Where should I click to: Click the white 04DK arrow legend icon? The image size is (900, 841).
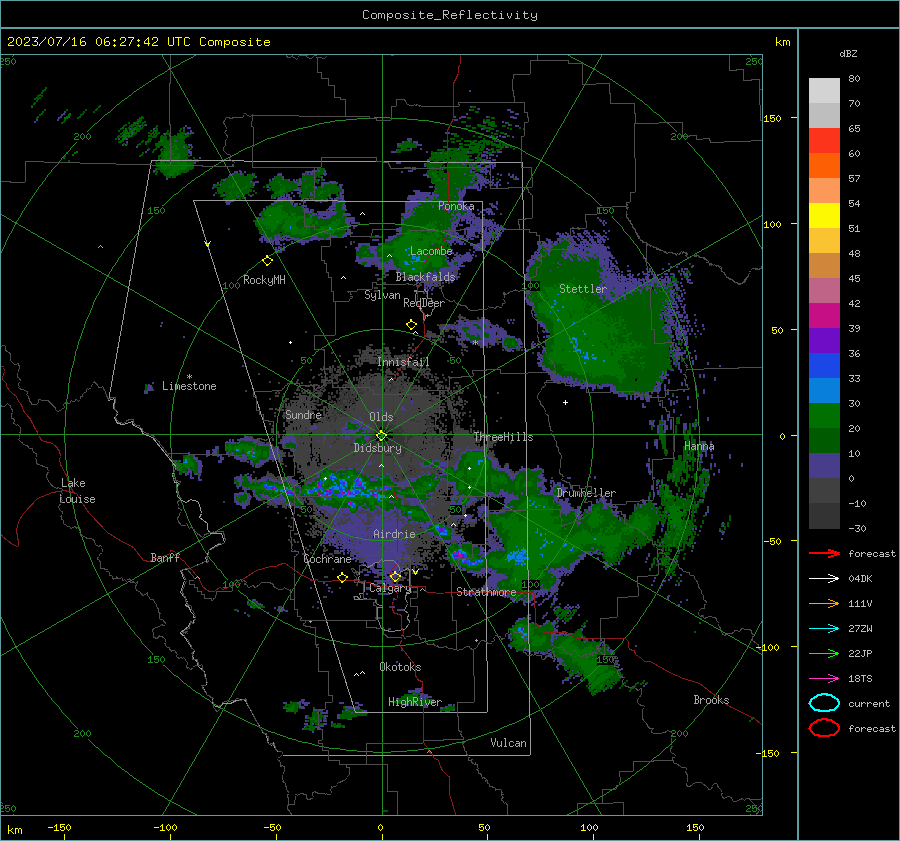tap(824, 578)
